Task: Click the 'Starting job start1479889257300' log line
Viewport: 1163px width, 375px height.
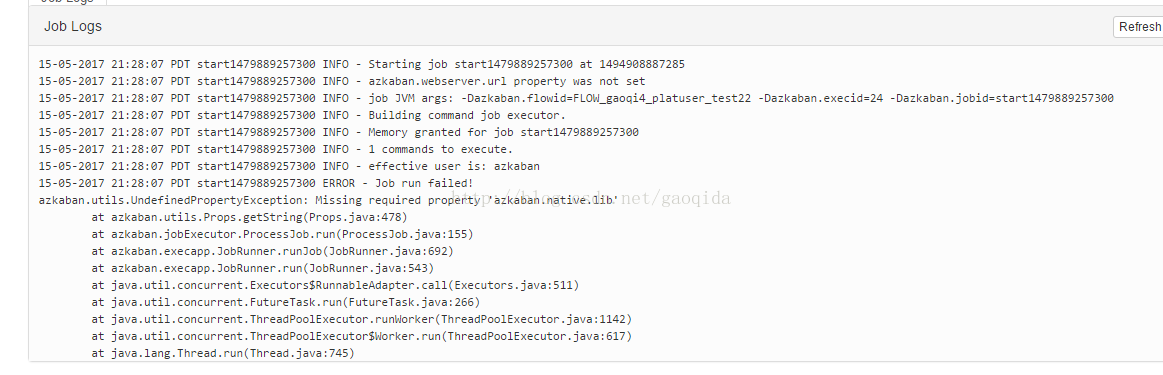Action: tap(362, 64)
